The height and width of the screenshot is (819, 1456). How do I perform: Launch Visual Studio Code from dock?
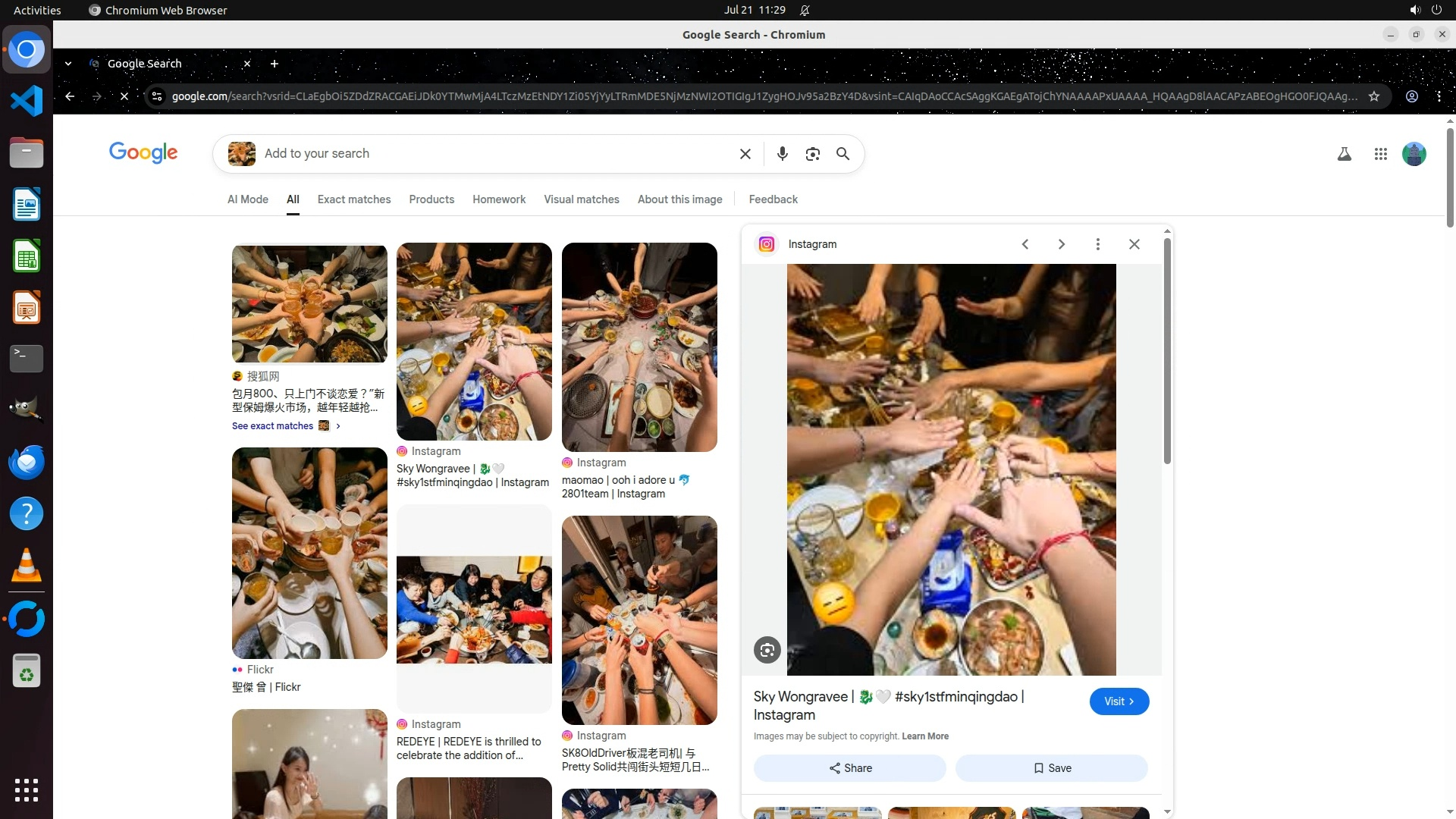pyautogui.click(x=27, y=101)
